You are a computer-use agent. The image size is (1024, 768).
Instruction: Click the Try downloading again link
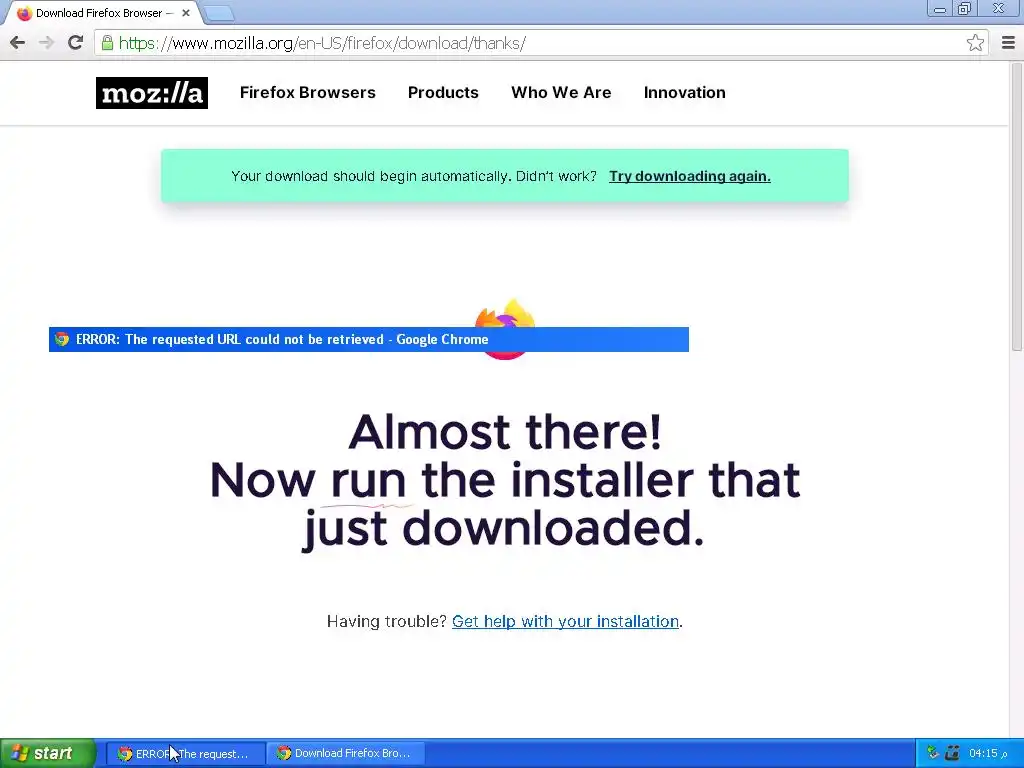point(690,176)
